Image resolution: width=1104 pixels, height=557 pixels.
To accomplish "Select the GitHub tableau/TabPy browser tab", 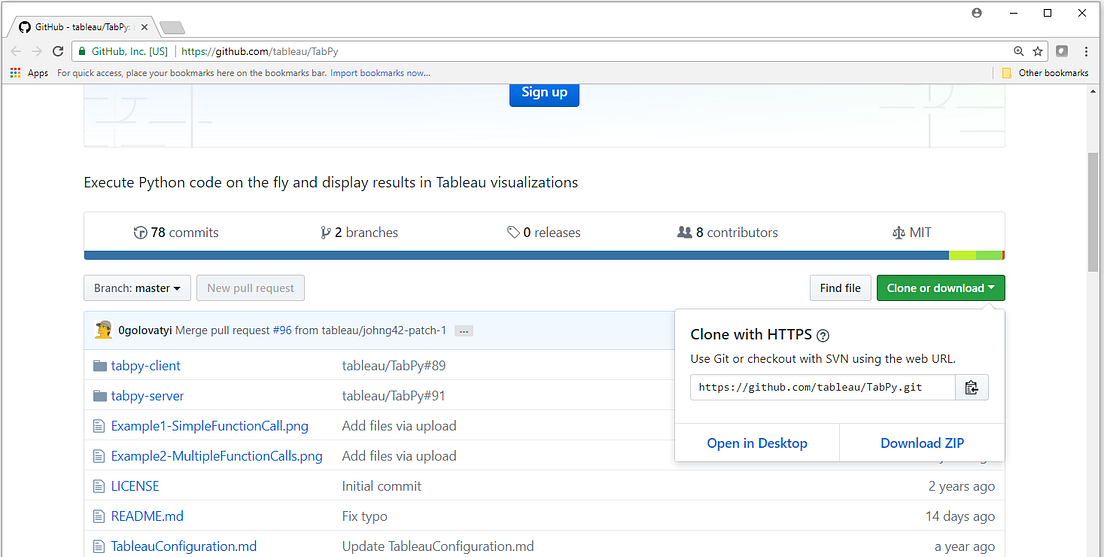I will tap(83, 27).
